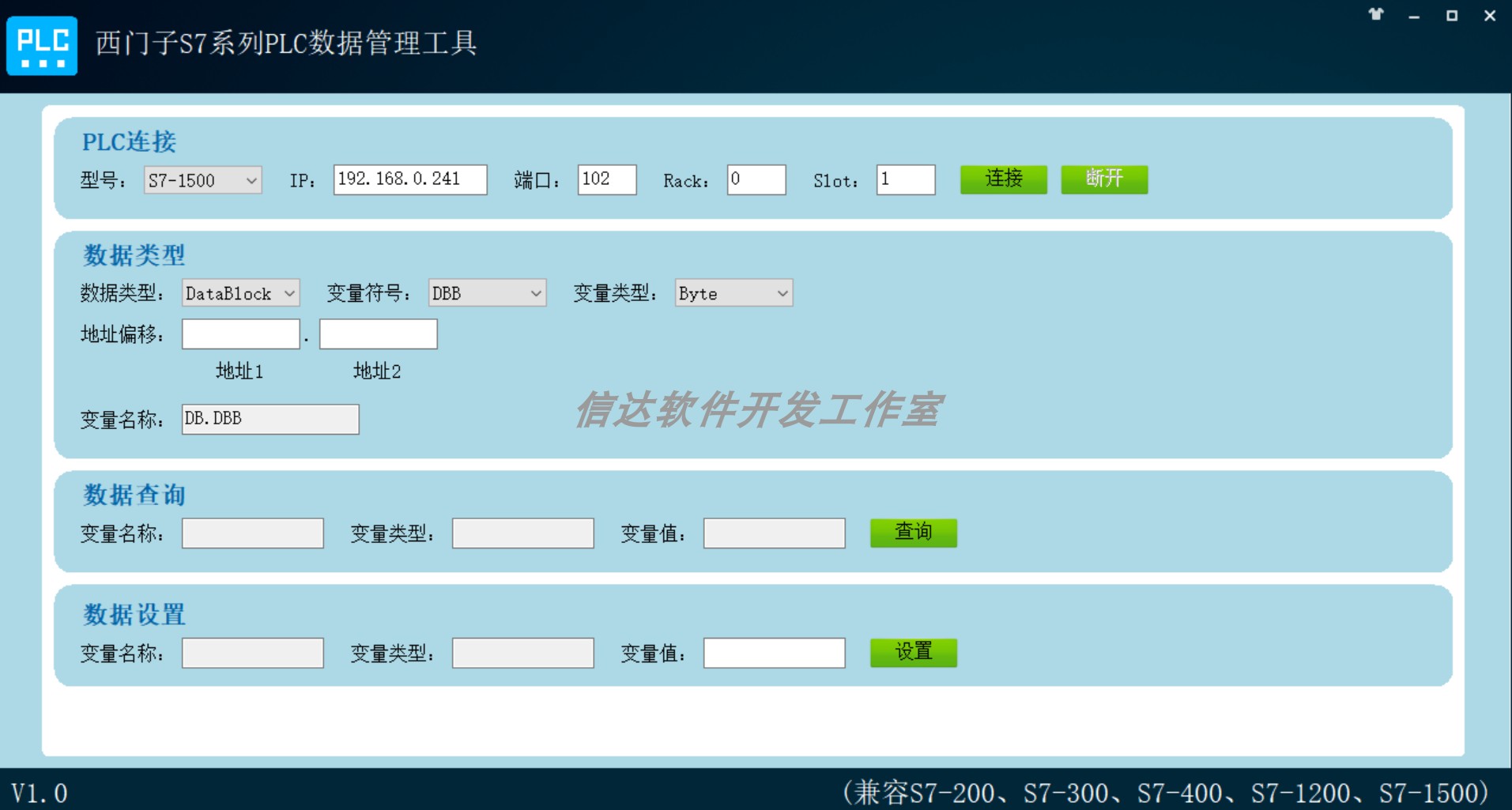Click the PLC连接 section heading
The height and width of the screenshot is (810, 1512).
[130, 142]
